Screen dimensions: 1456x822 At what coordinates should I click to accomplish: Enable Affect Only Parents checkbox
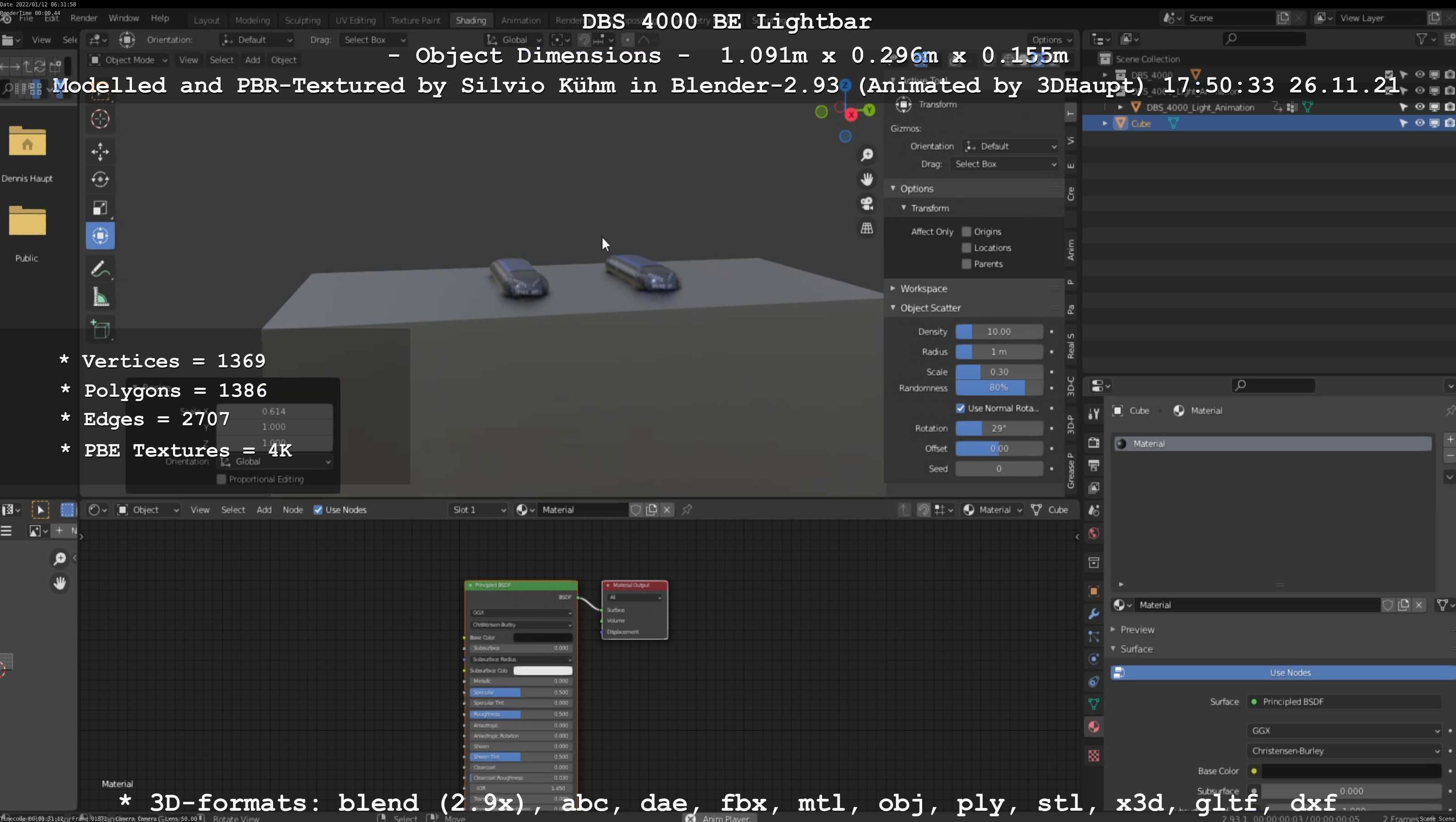pyautogui.click(x=966, y=264)
